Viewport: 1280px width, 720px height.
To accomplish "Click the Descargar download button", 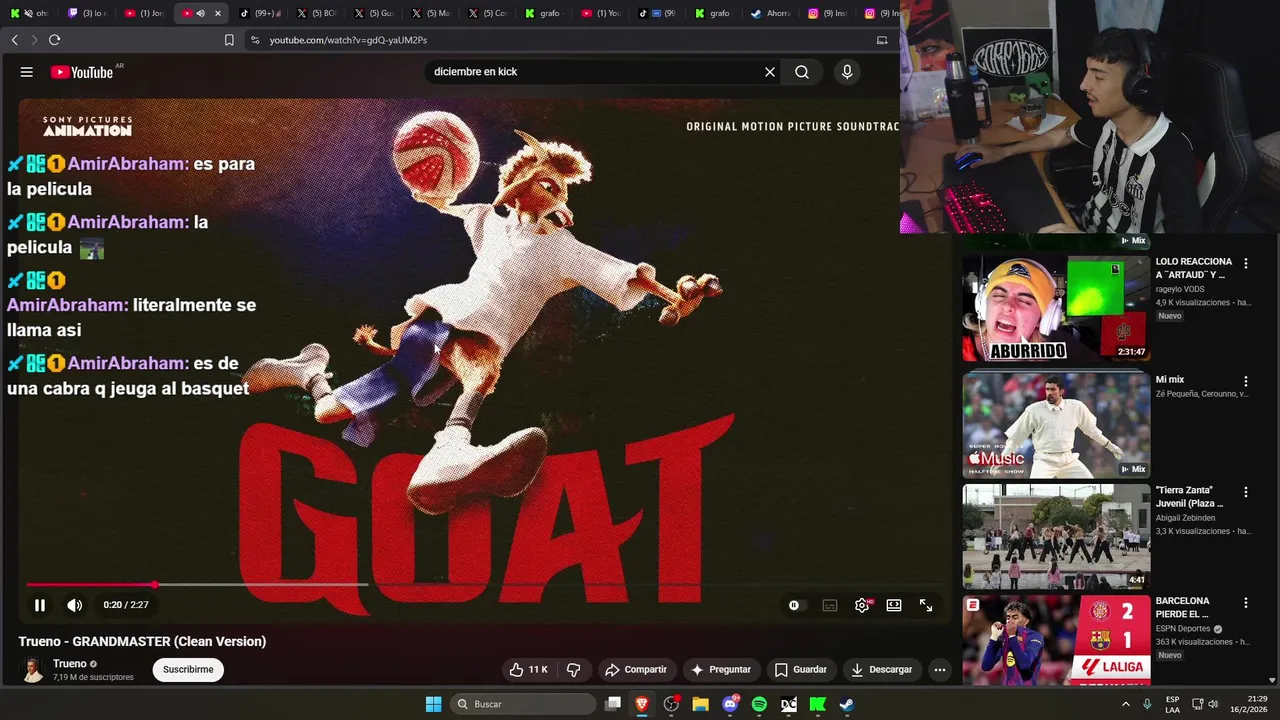I will pyautogui.click(x=881, y=670).
